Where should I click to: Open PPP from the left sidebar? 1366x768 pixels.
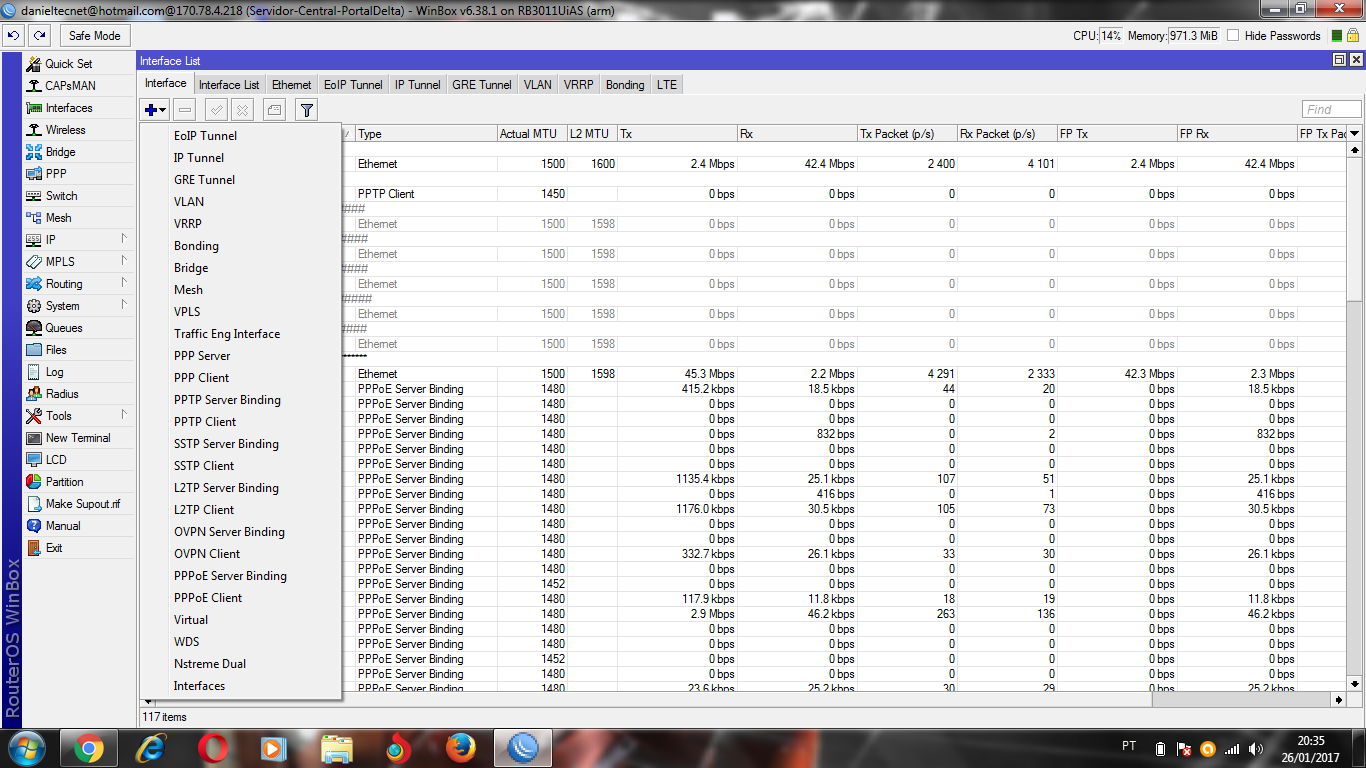56,174
